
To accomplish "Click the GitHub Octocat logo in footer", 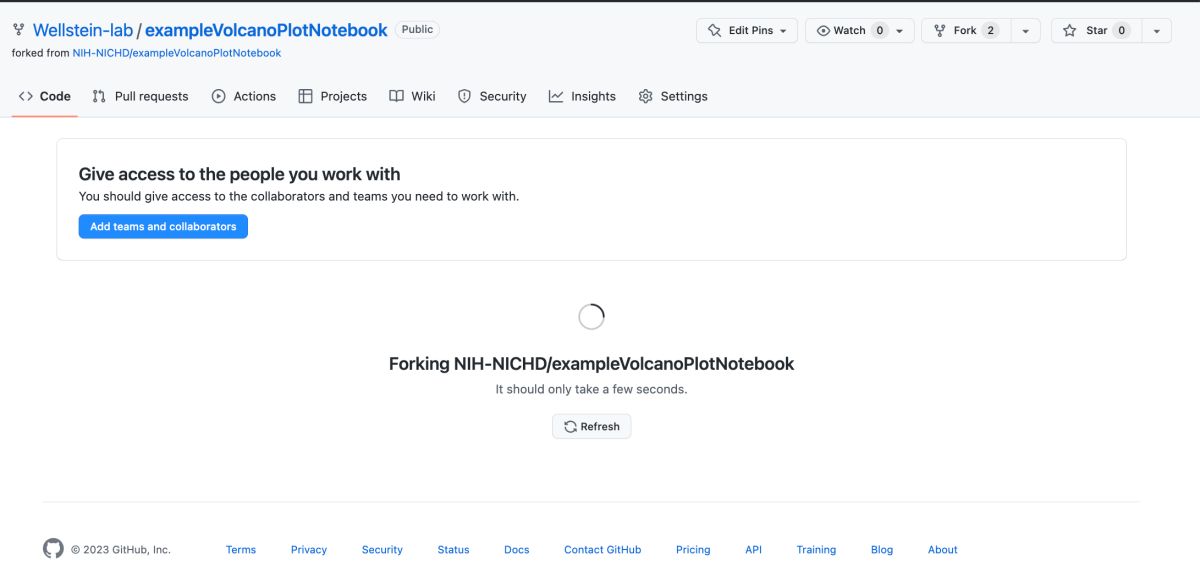I will pyautogui.click(x=53, y=549).
